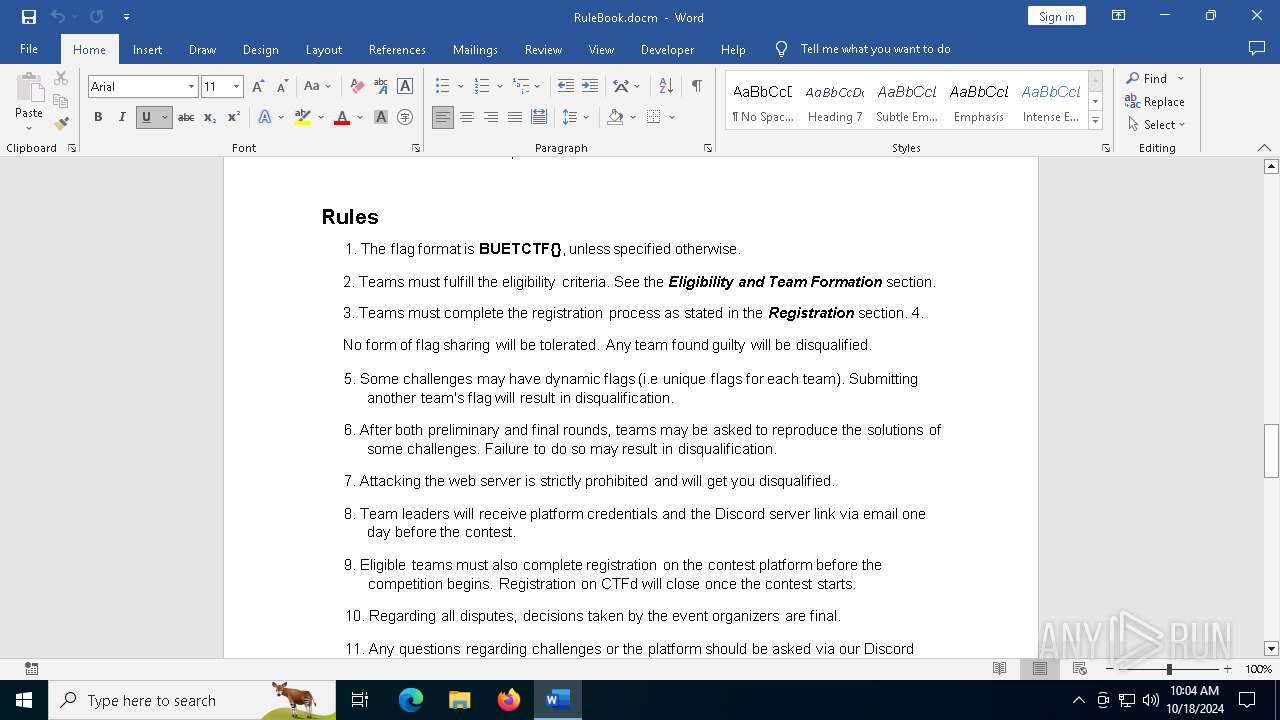1280x720 pixels.
Task: Open the Comments pane icon
Action: 1257,49
